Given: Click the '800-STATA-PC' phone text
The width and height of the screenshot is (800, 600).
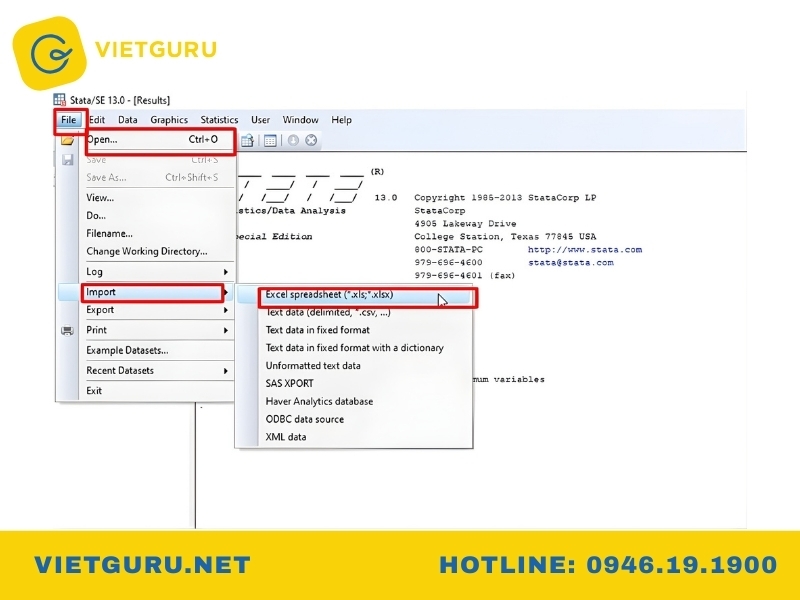Looking at the screenshot, I should click(x=448, y=249).
